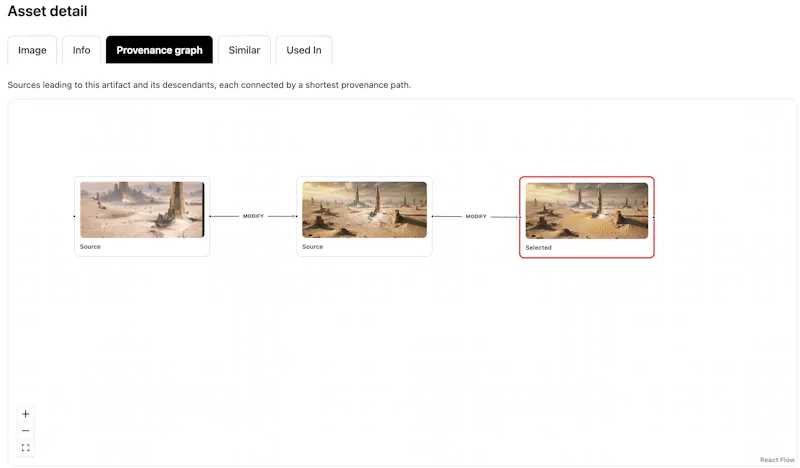Zoom out with the minus control
800x468 pixels.
26,431
